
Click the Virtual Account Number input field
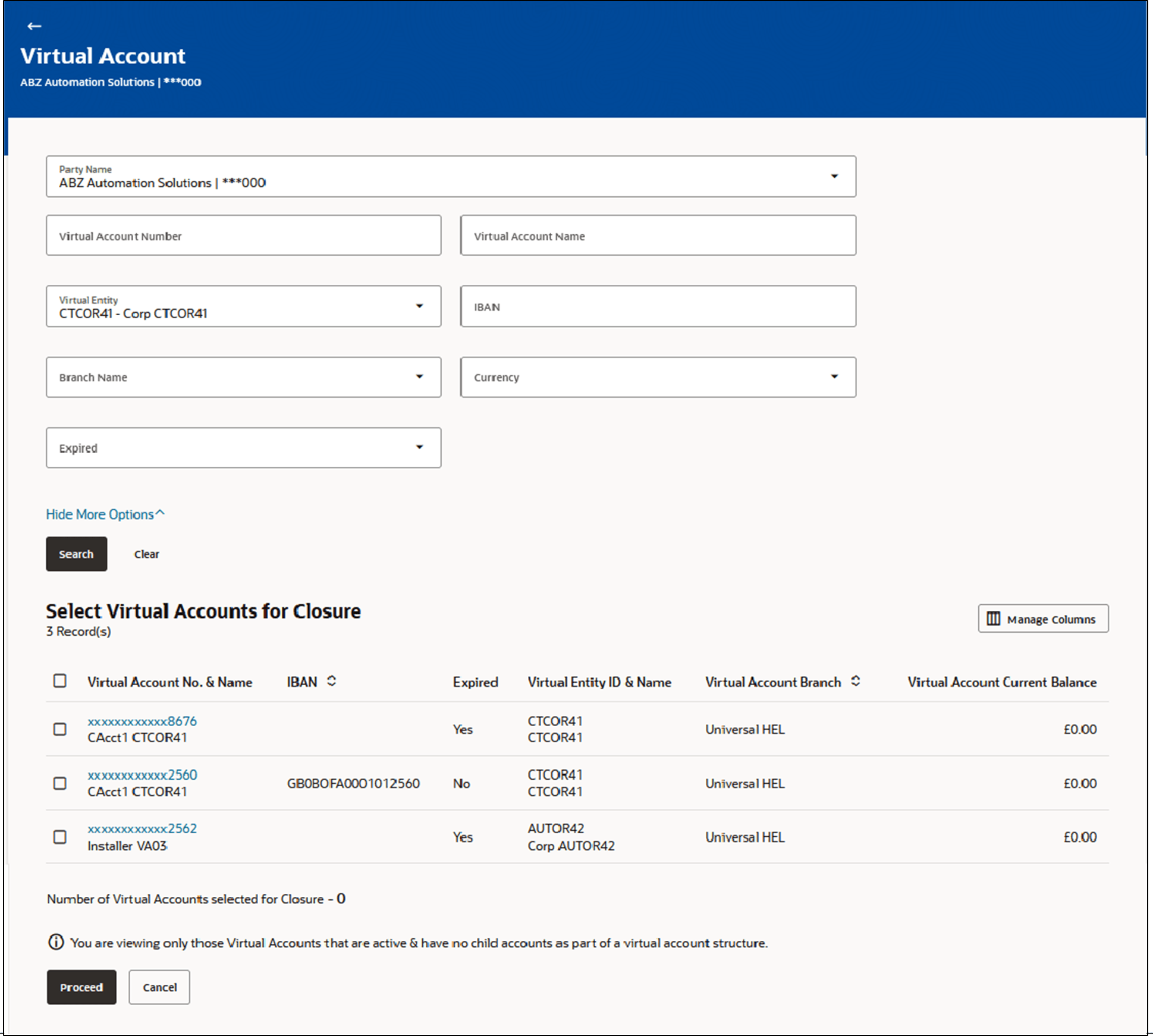pos(243,235)
